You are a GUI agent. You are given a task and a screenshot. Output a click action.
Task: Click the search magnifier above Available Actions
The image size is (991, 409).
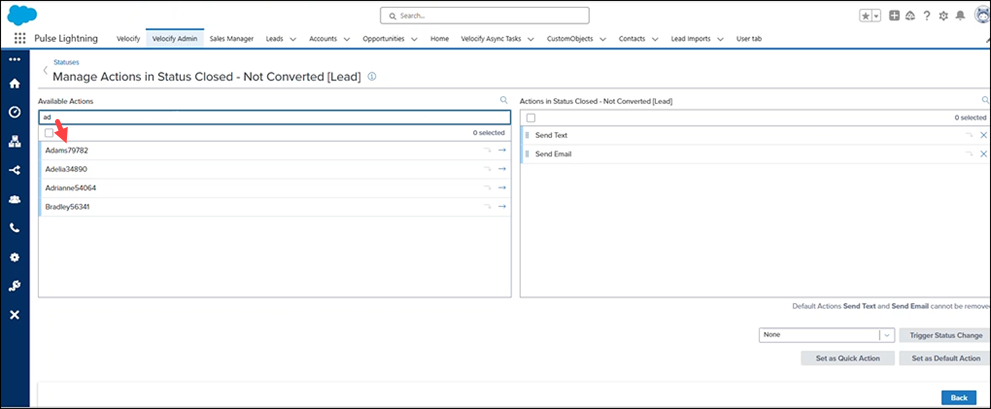(504, 100)
